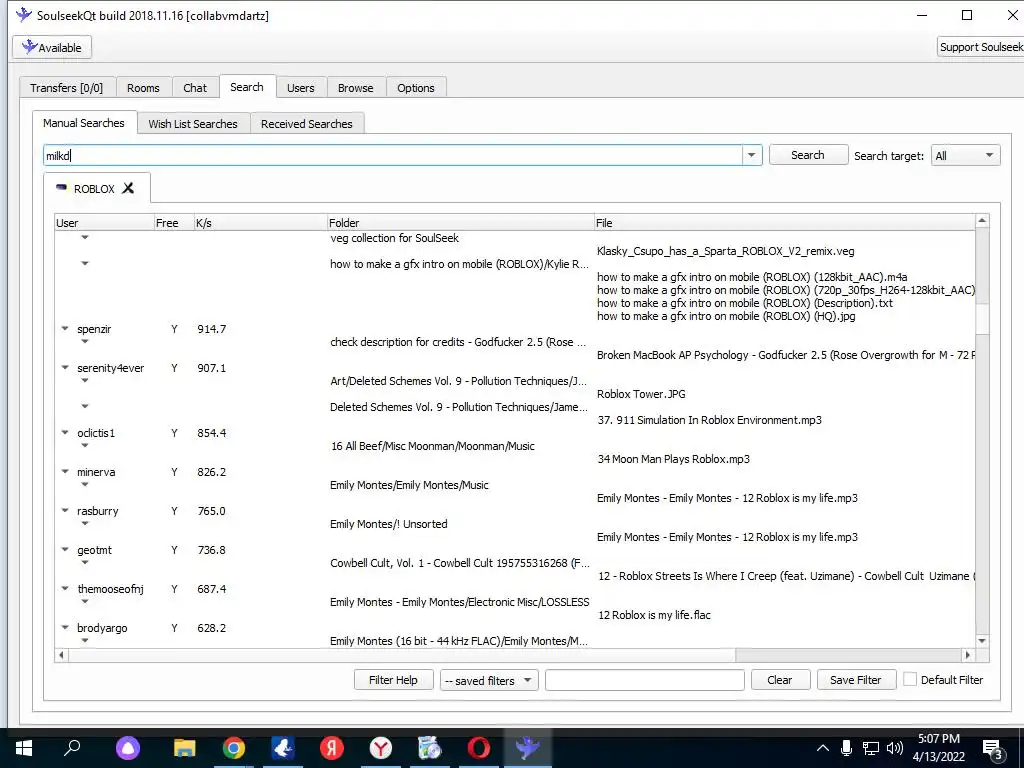
Task: Select the Users tab
Action: [x=300, y=88]
